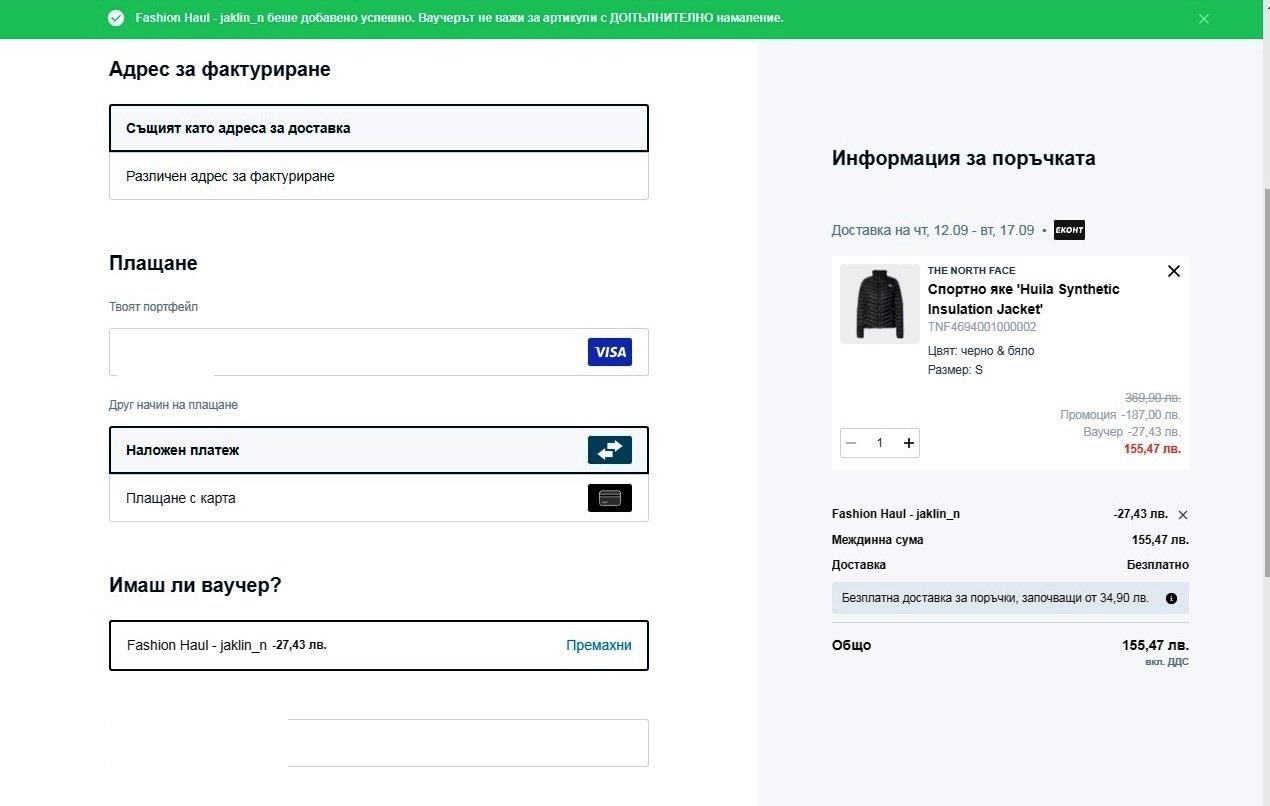Remove Fashion Haul discount with X icon

(x=1183, y=515)
